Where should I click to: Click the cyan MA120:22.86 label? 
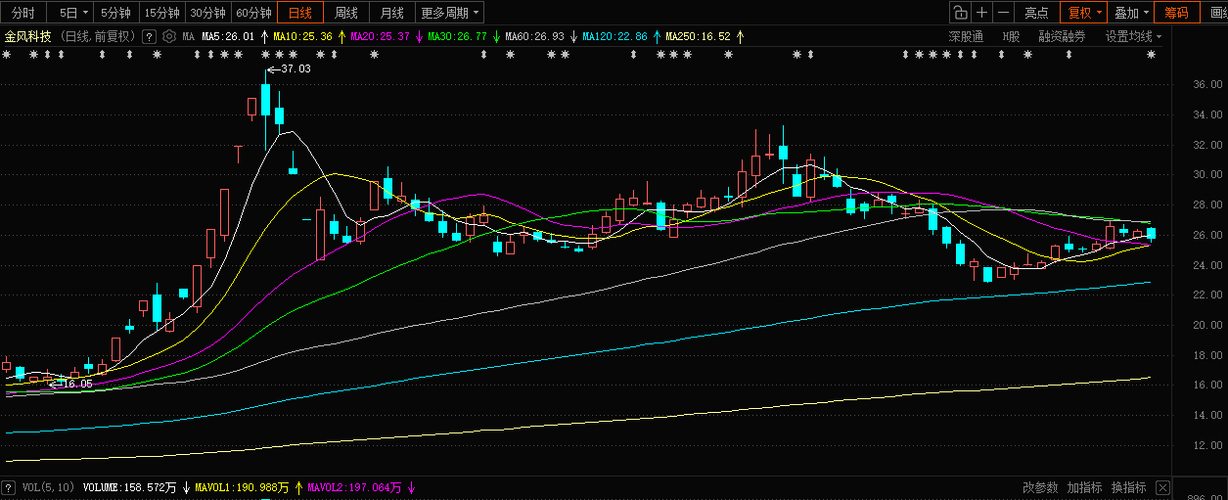[615, 36]
